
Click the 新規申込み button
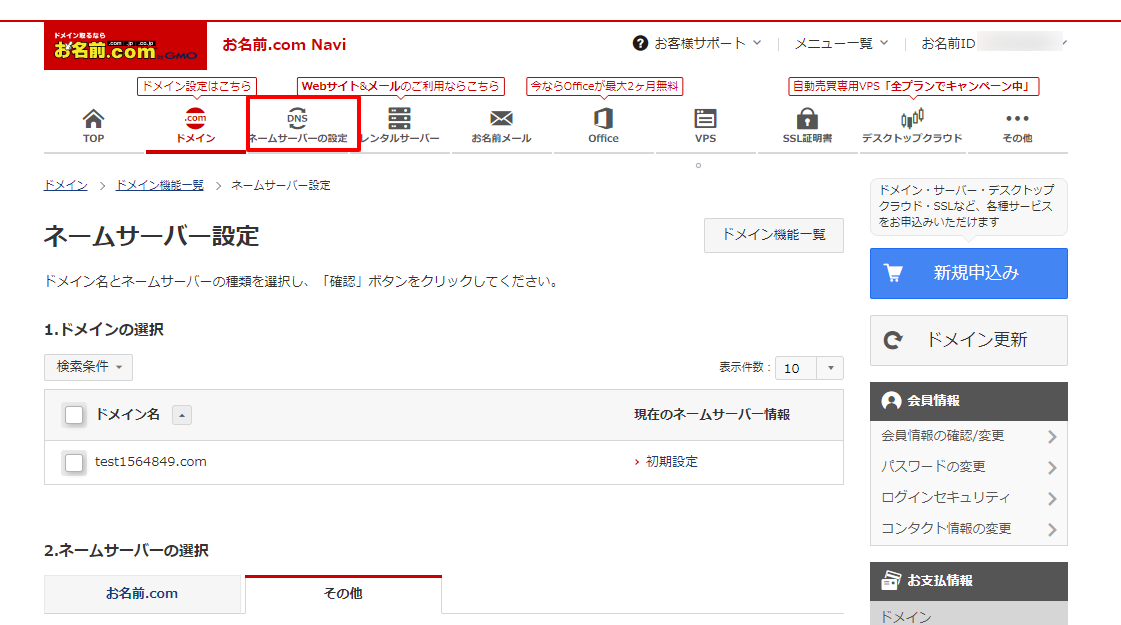[969, 273]
